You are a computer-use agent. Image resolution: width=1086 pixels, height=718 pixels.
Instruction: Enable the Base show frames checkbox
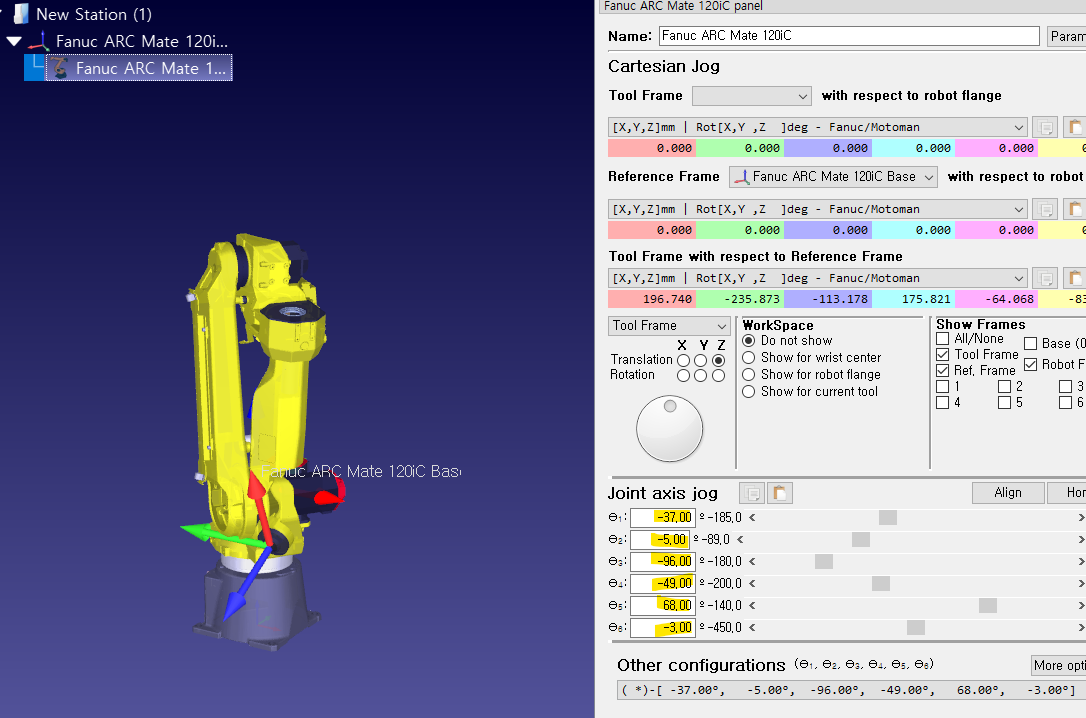click(x=1031, y=343)
